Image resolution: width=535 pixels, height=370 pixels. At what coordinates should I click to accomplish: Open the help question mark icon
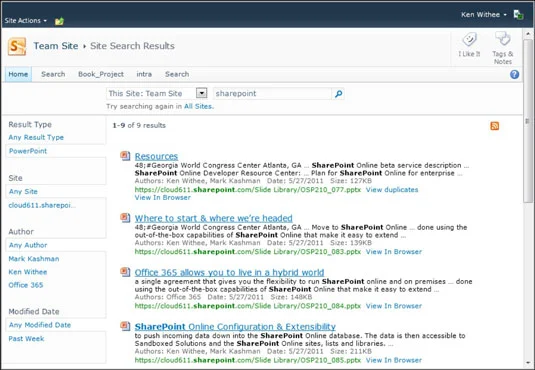pyautogui.click(x=515, y=74)
